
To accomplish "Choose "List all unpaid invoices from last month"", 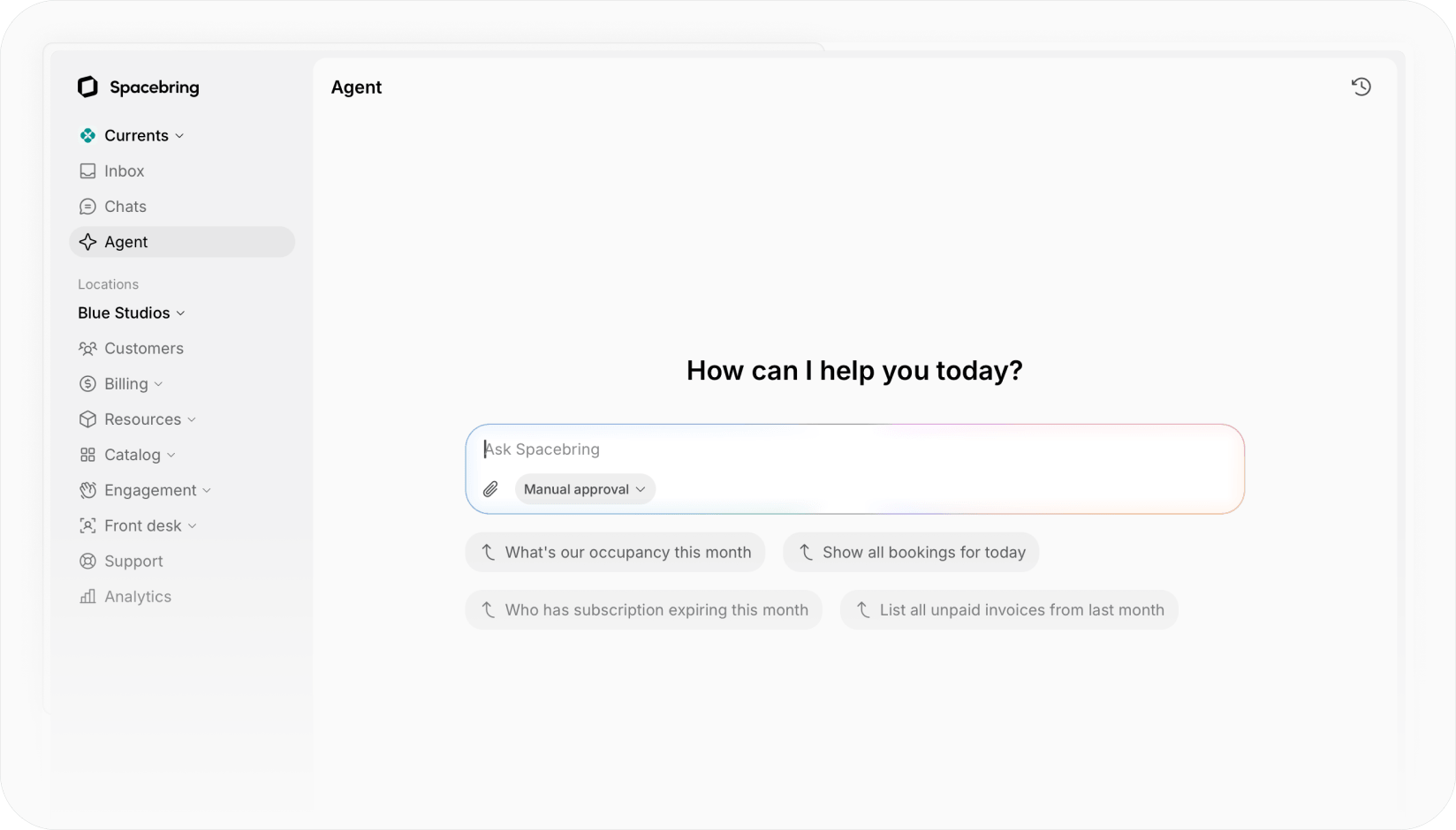I will coord(1009,610).
